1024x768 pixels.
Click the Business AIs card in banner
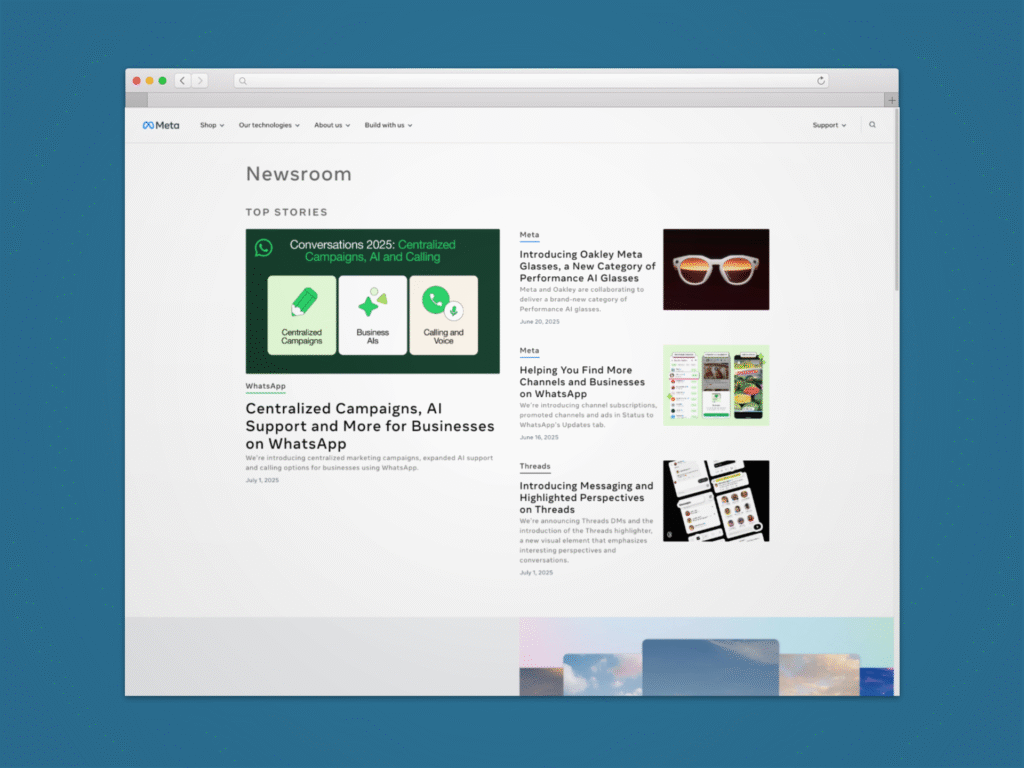(x=373, y=315)
